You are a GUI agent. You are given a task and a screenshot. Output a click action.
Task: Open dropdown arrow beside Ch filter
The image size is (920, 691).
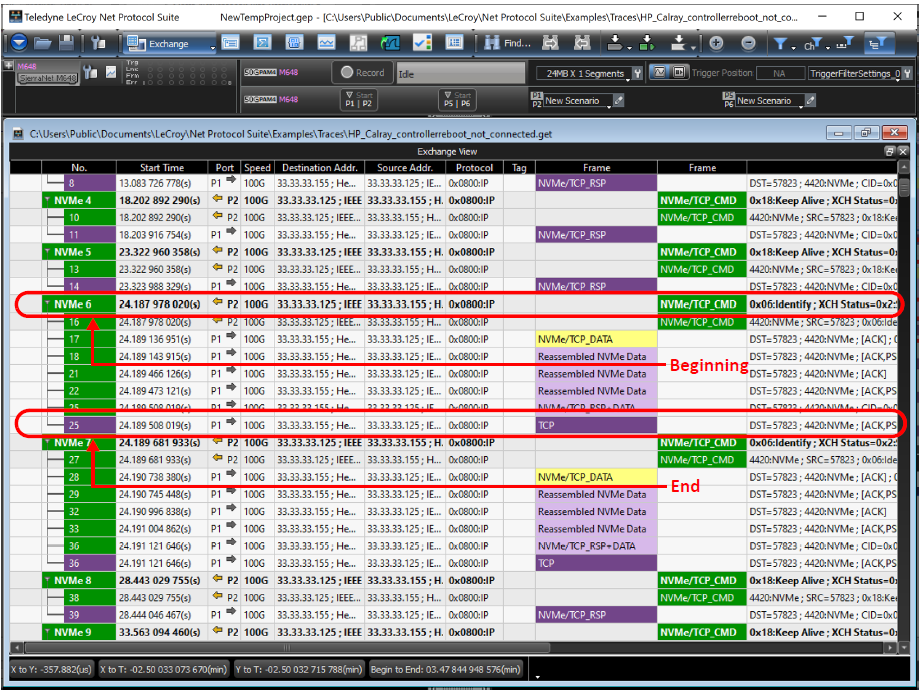coord(827,47)
